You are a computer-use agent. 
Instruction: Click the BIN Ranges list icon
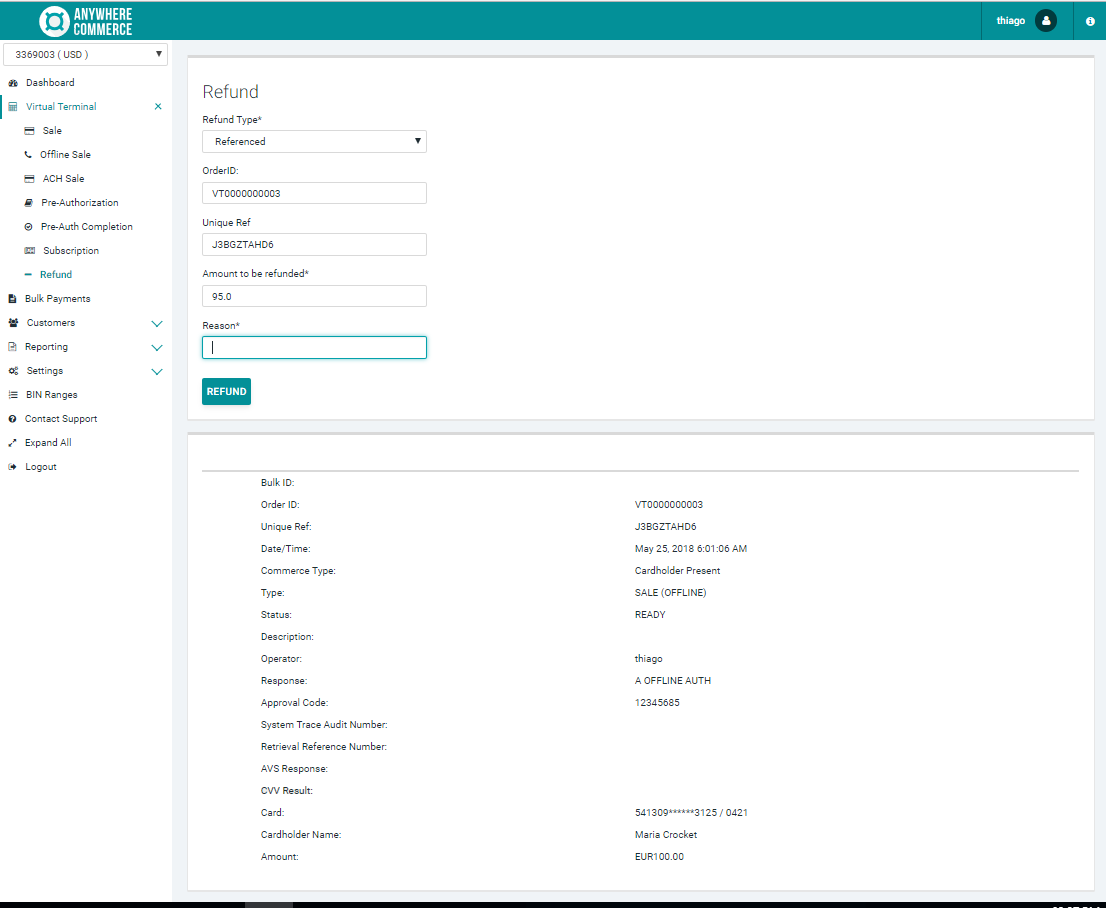13,394
